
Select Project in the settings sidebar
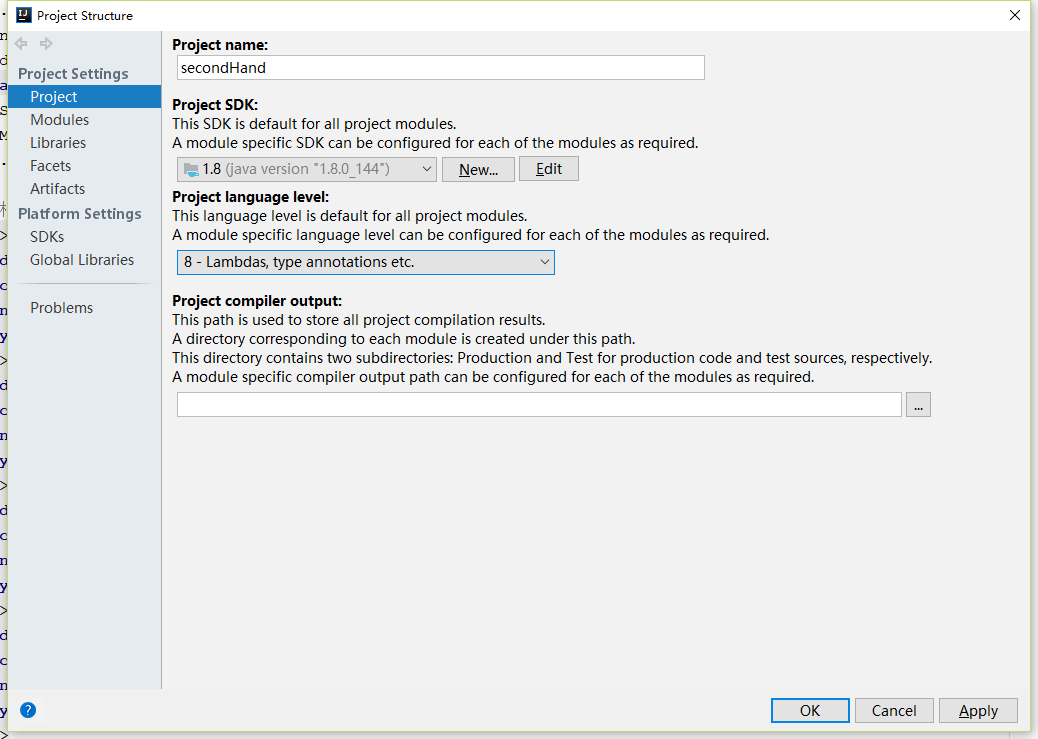point(54,97)
